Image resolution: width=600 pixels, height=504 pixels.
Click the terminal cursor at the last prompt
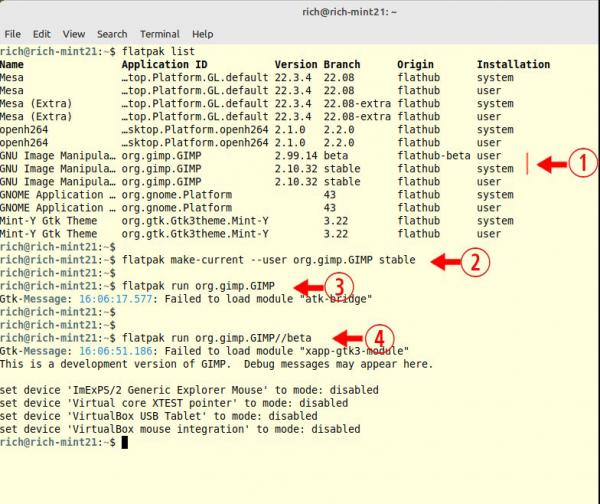(x=125, y=442)
